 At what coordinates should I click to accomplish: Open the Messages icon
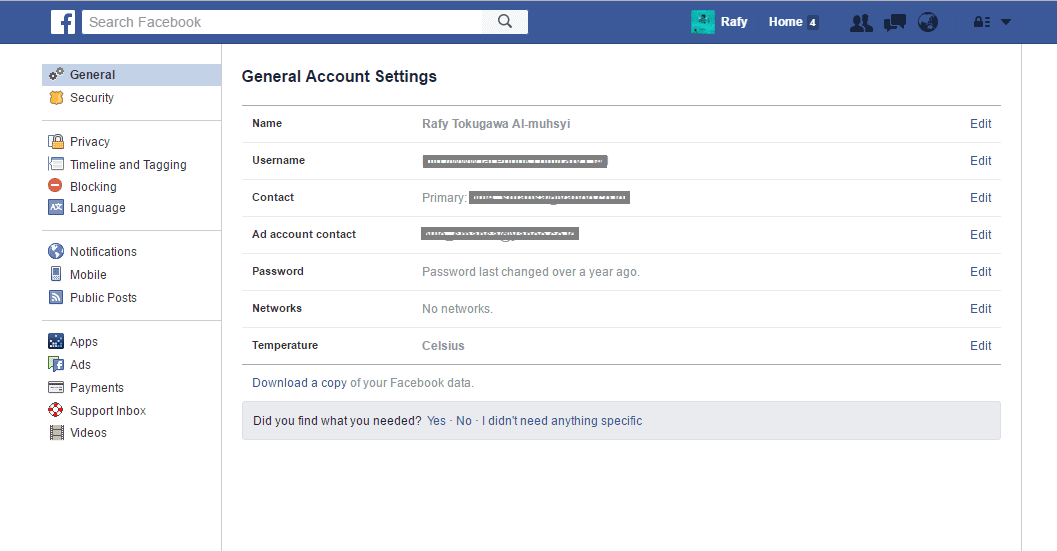[895, 22]
